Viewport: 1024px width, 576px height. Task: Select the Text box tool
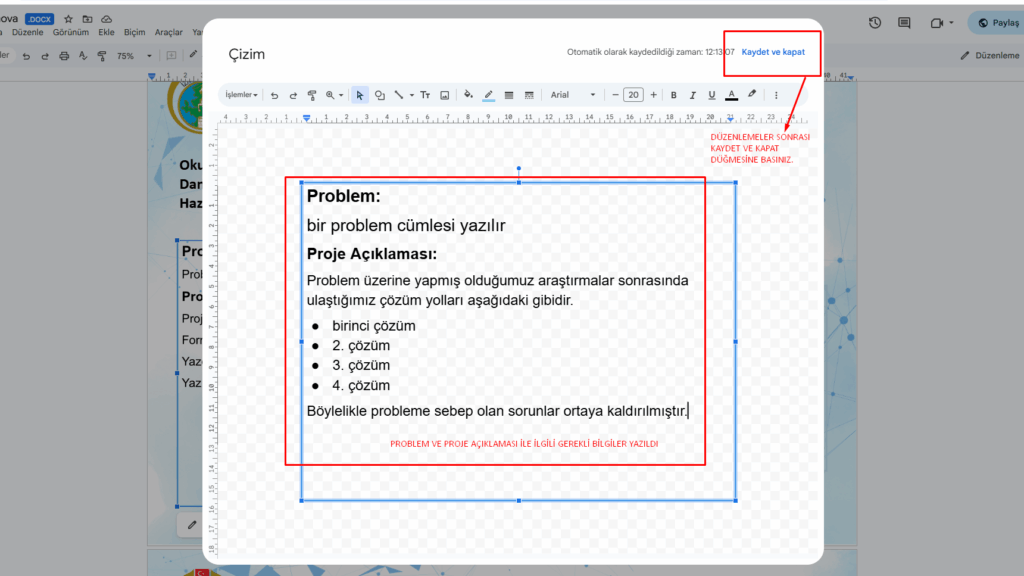425,95
